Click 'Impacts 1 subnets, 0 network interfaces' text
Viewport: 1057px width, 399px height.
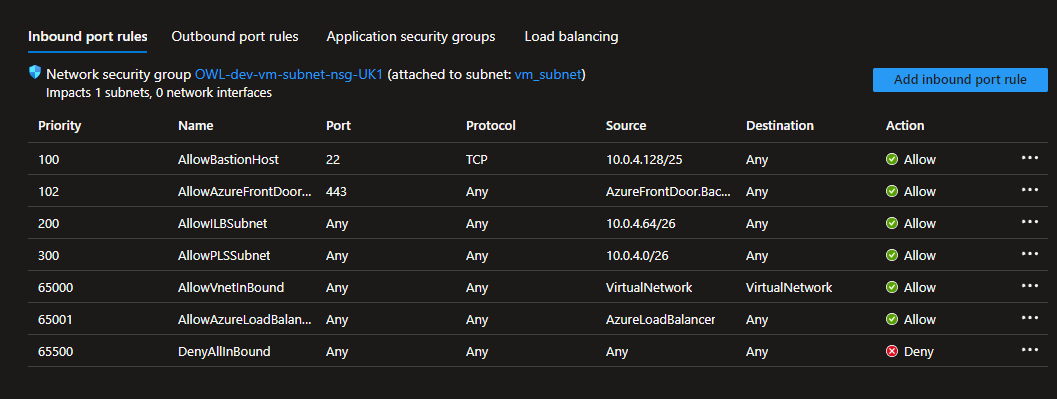[159, 93]
